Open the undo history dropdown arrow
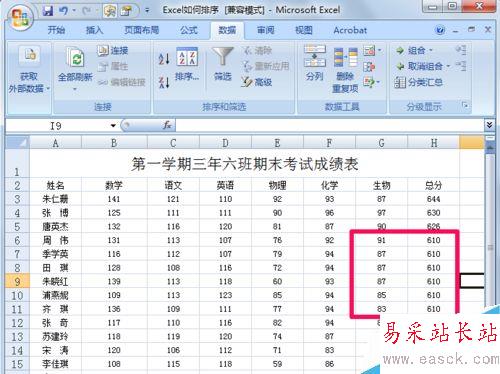The height and width of the screenshot is (374, 500). click(74, 11)
